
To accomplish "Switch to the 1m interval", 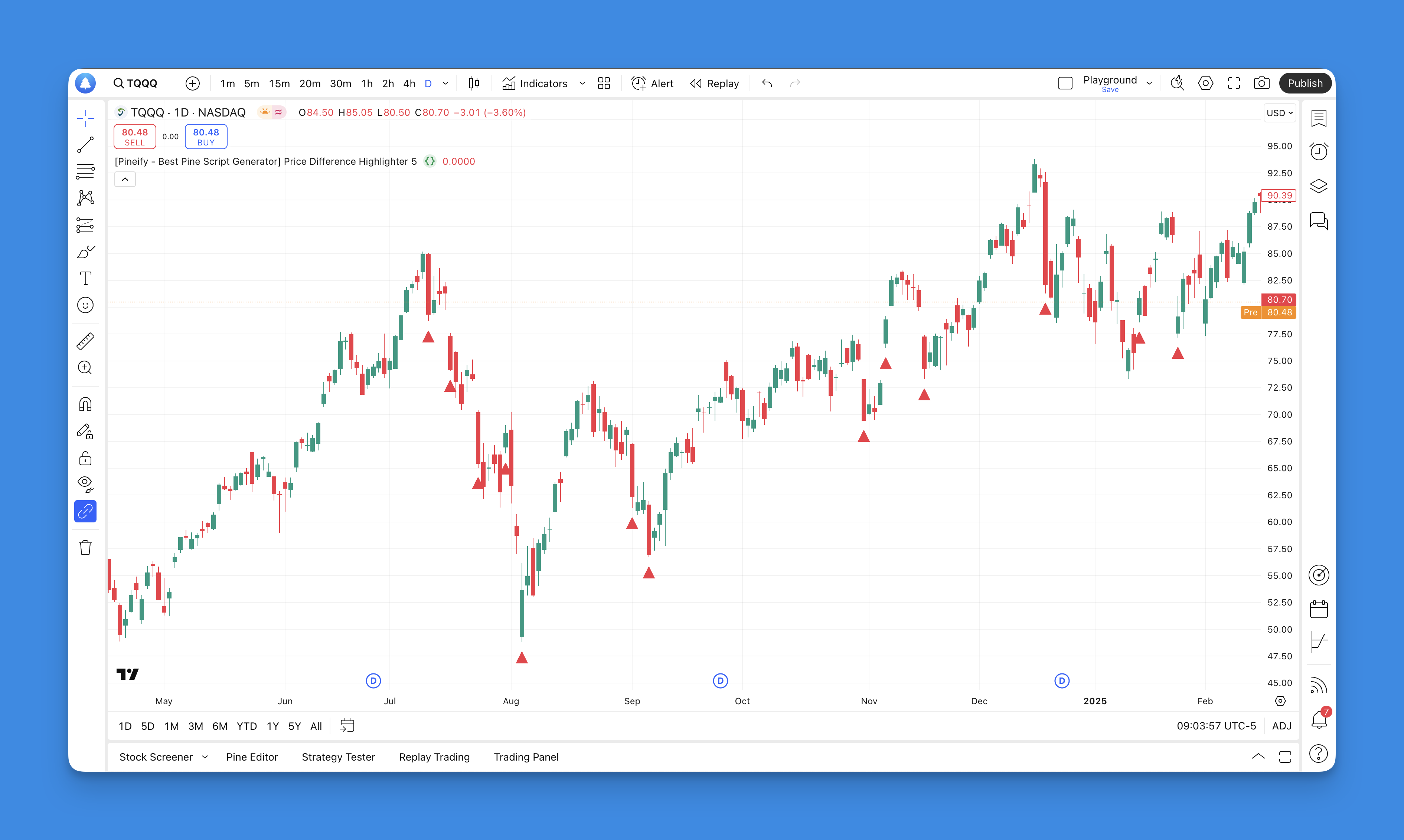I will (x=228, y=83).
